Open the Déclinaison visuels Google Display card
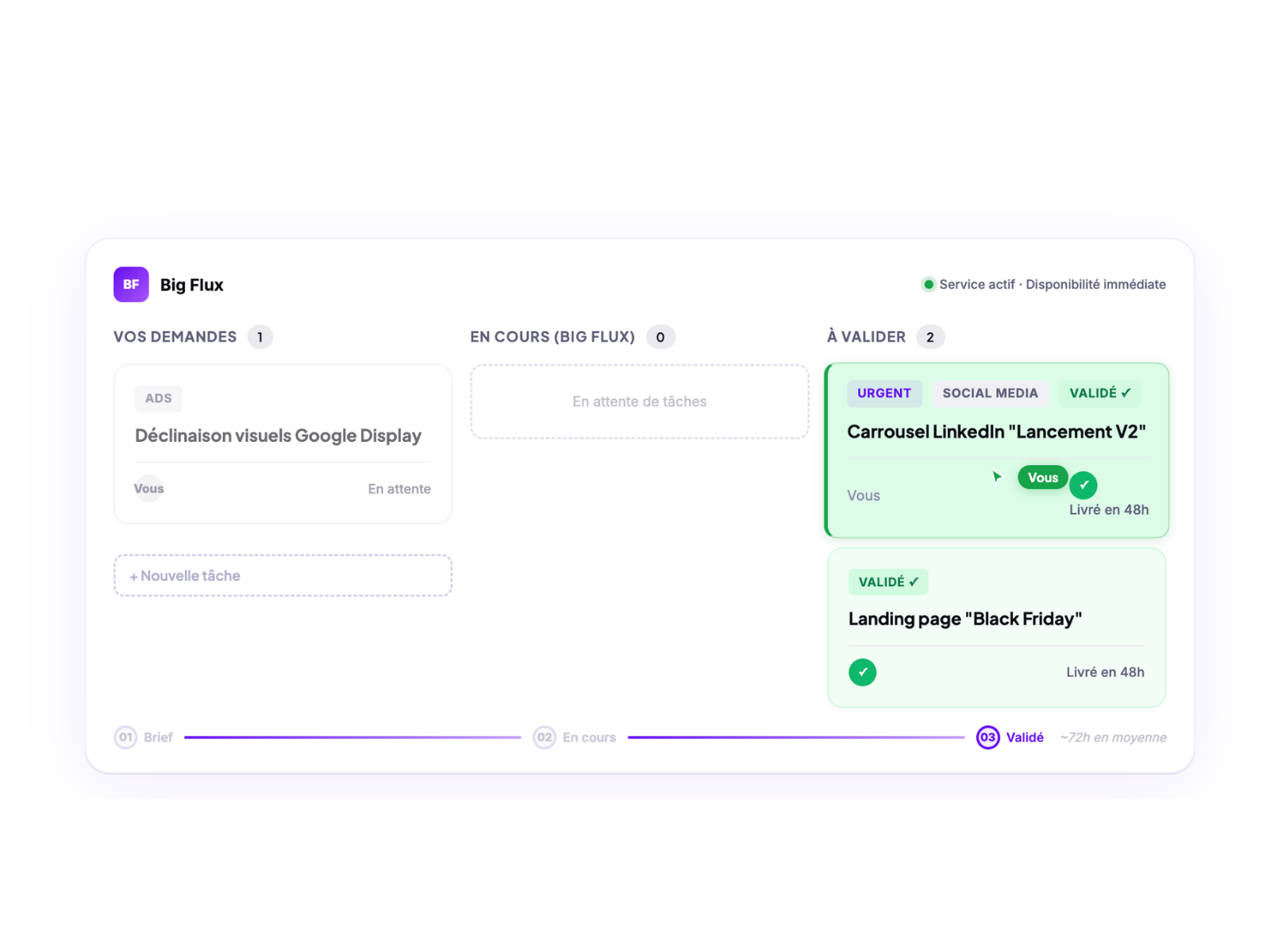This screenshot has width=1270, height=952. click(x=282, y=436)
